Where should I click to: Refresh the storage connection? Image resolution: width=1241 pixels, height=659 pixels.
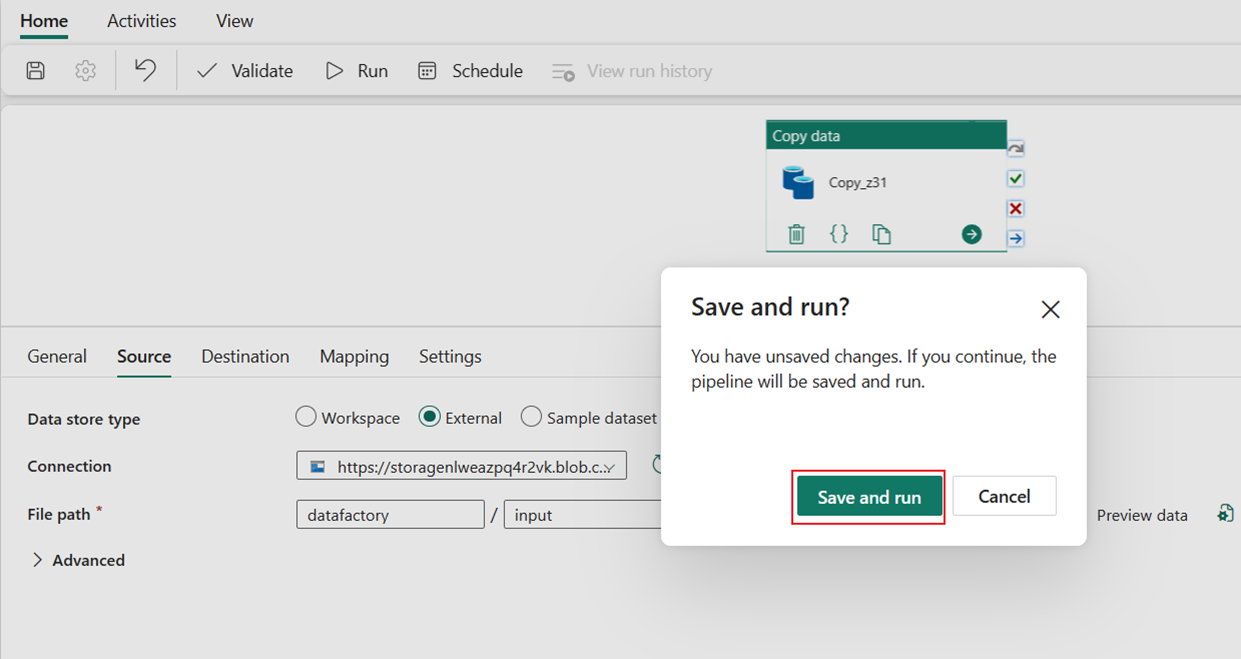tap(655, 463)
